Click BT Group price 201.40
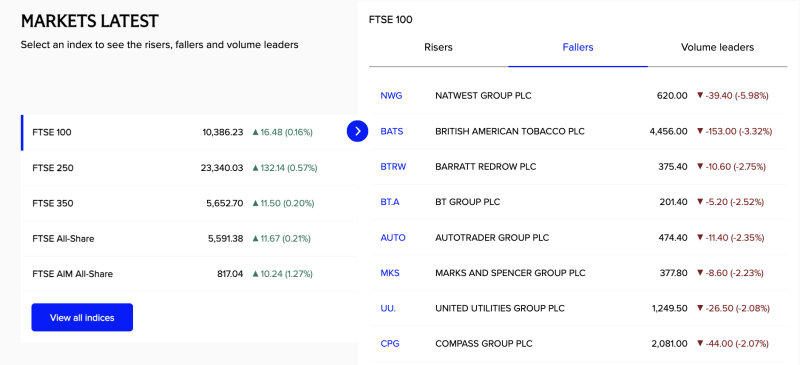 point(673,202)
